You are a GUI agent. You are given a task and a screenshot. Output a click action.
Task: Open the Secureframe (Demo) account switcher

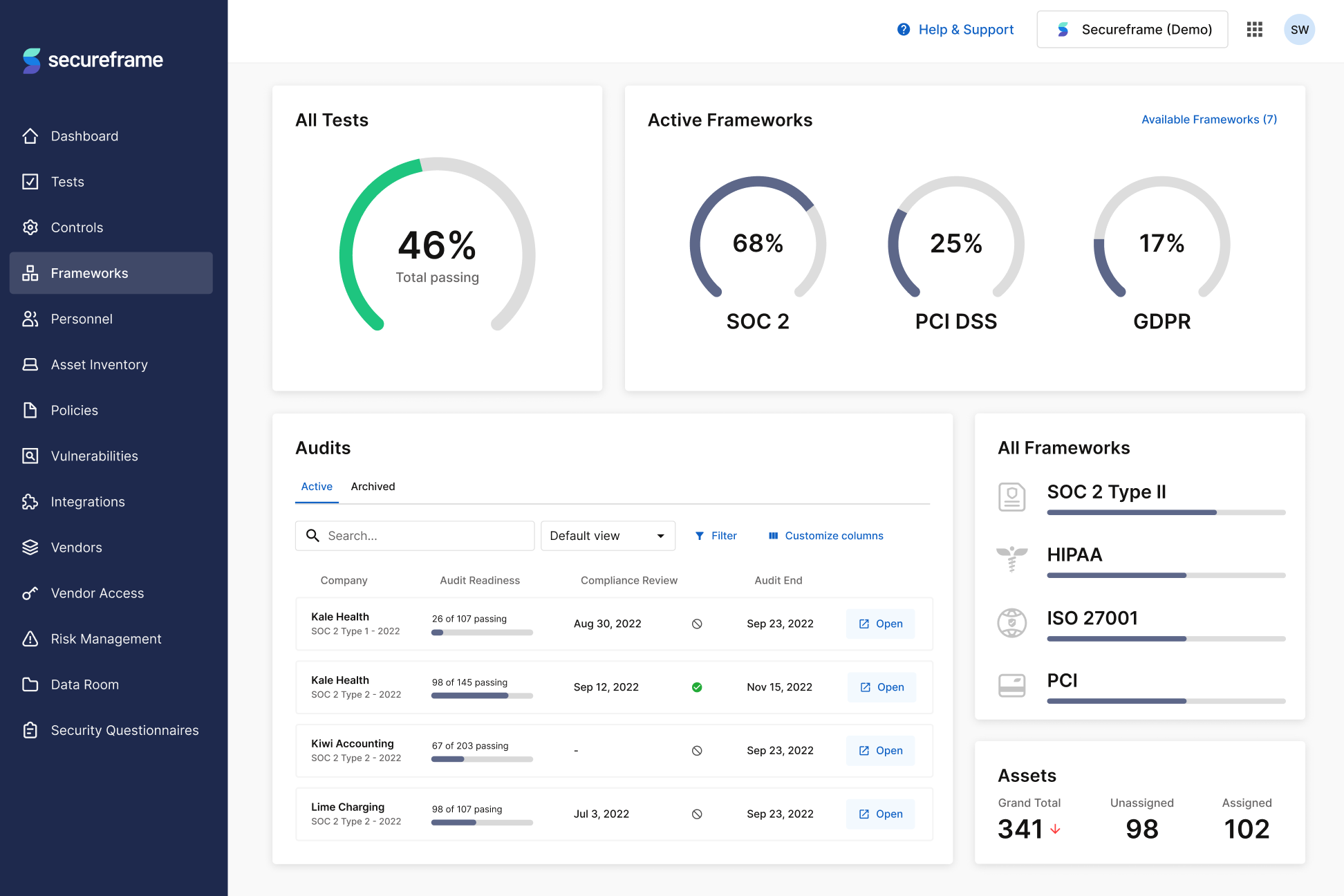pos(1132,30)
